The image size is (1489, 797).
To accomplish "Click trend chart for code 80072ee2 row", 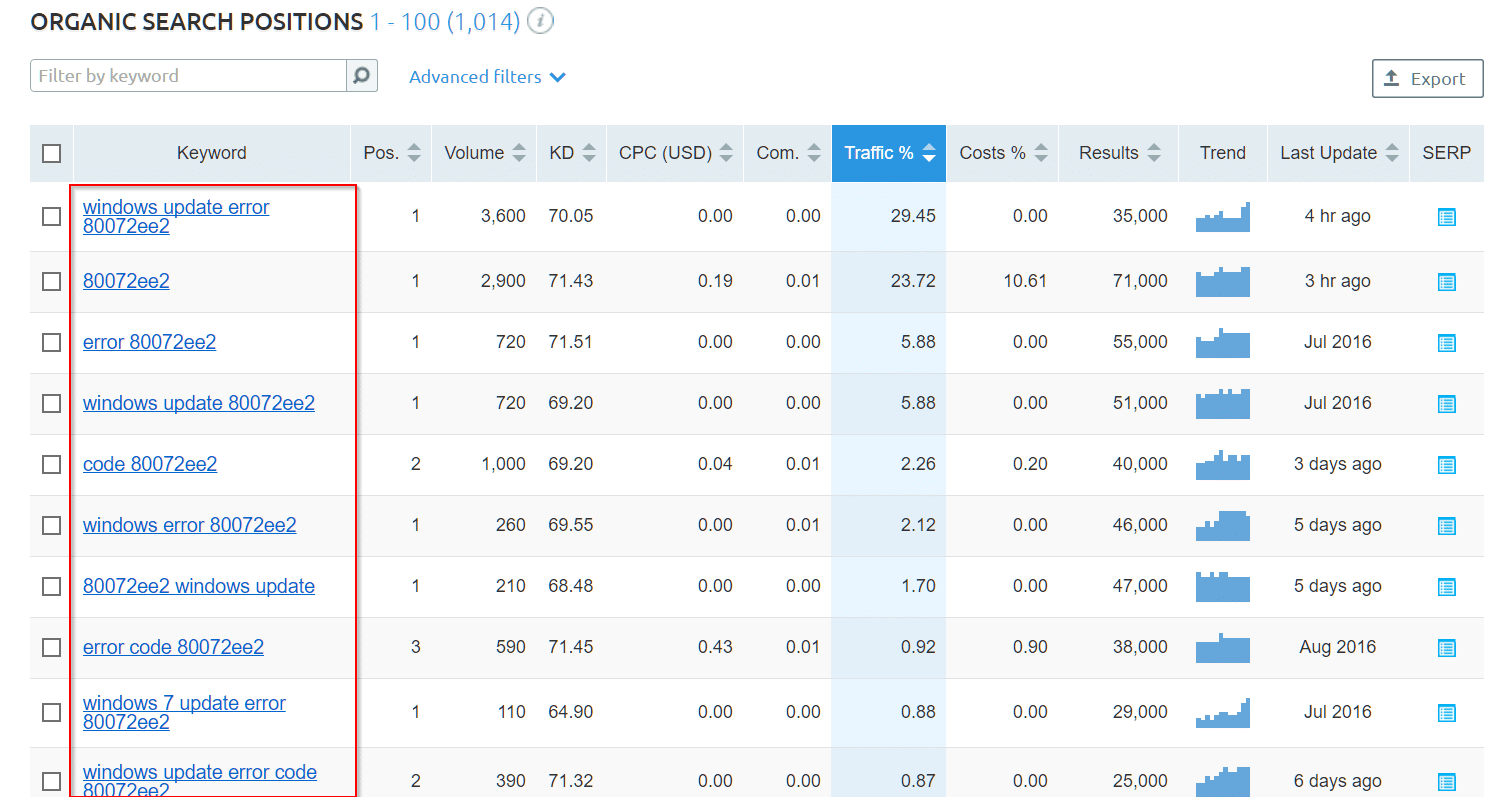I will coord(1222,465).
